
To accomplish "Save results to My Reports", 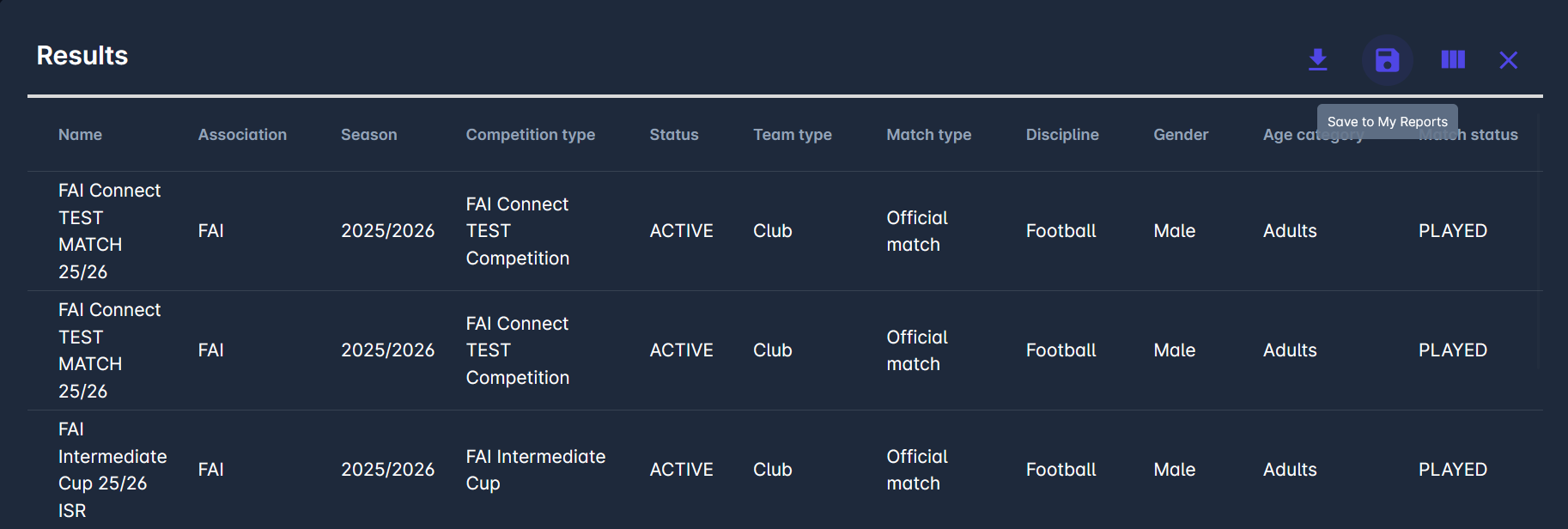I will coord(1387,60).
